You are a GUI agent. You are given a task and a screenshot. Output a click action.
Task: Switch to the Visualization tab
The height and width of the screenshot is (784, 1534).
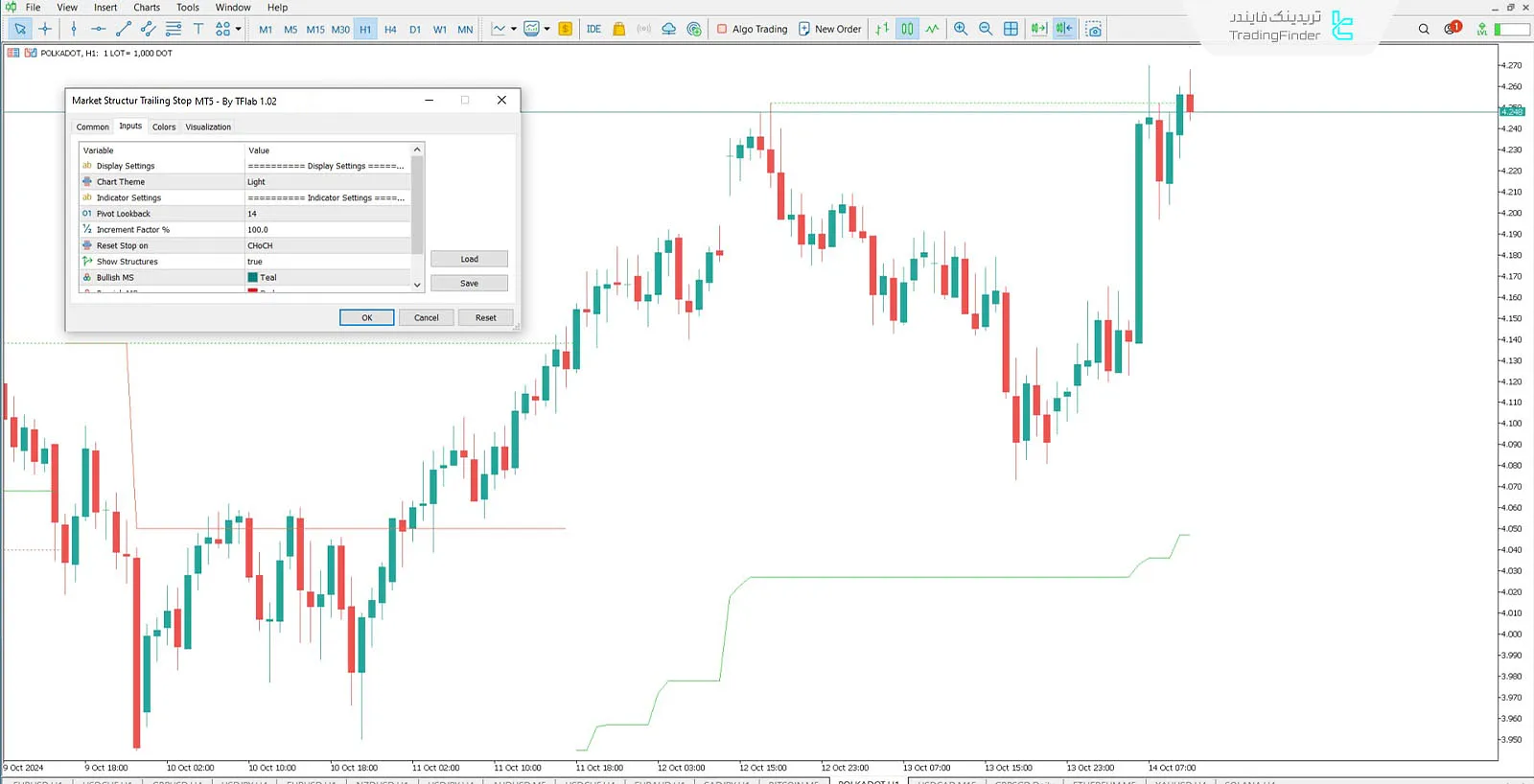(208, 127)
